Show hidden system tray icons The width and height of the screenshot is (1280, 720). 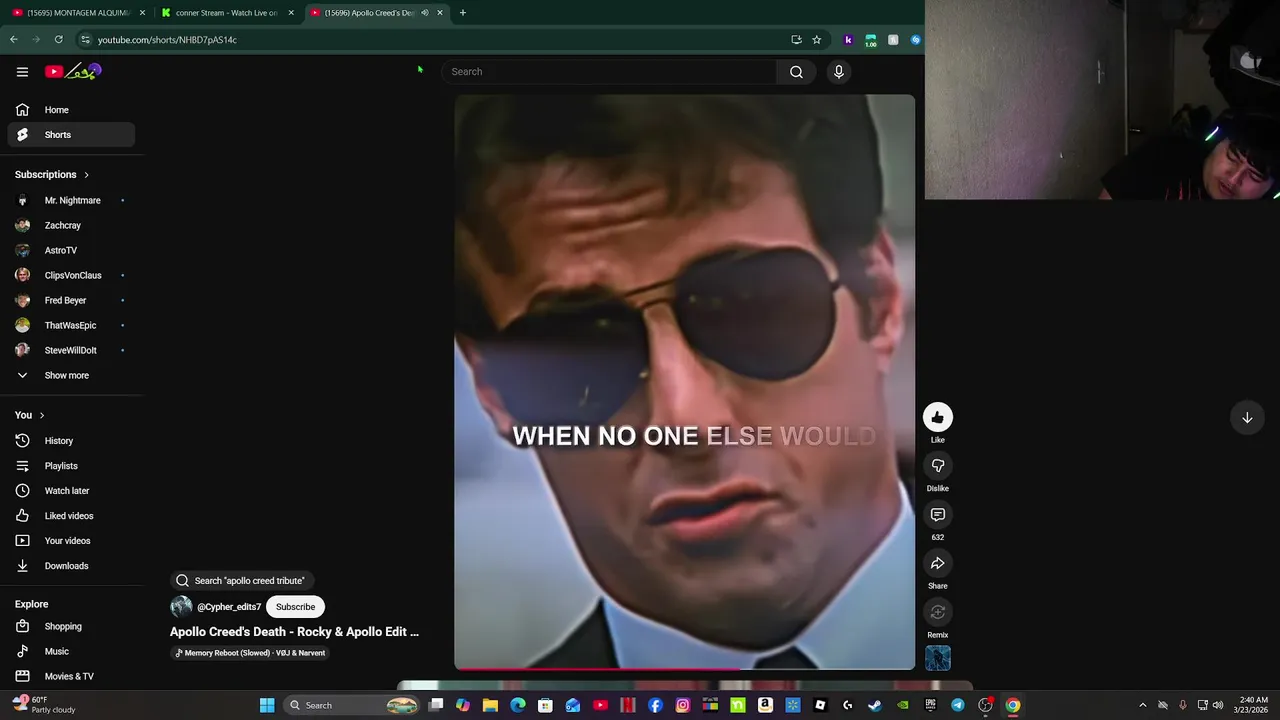1143,705
